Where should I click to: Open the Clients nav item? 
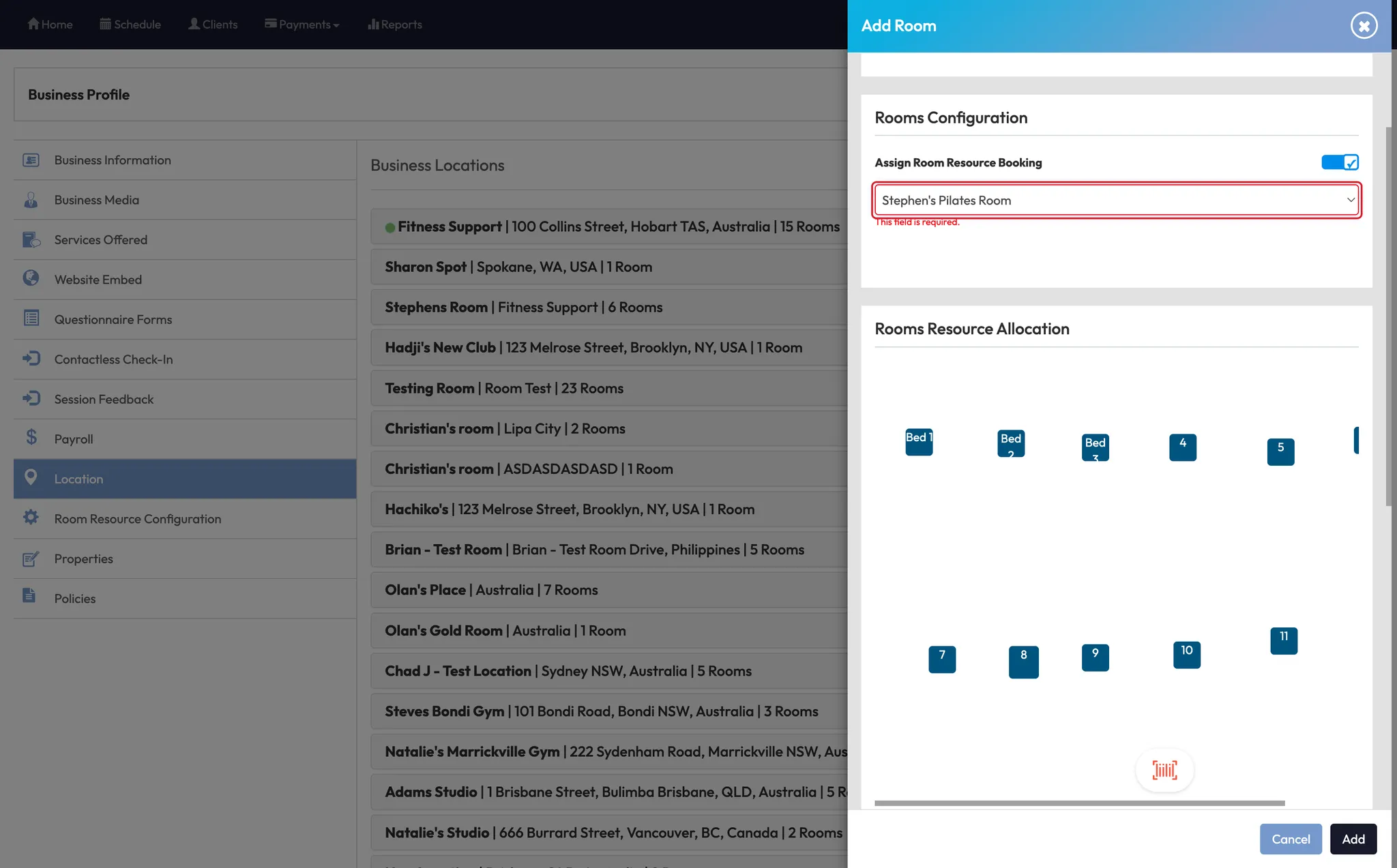coord(213,25)
